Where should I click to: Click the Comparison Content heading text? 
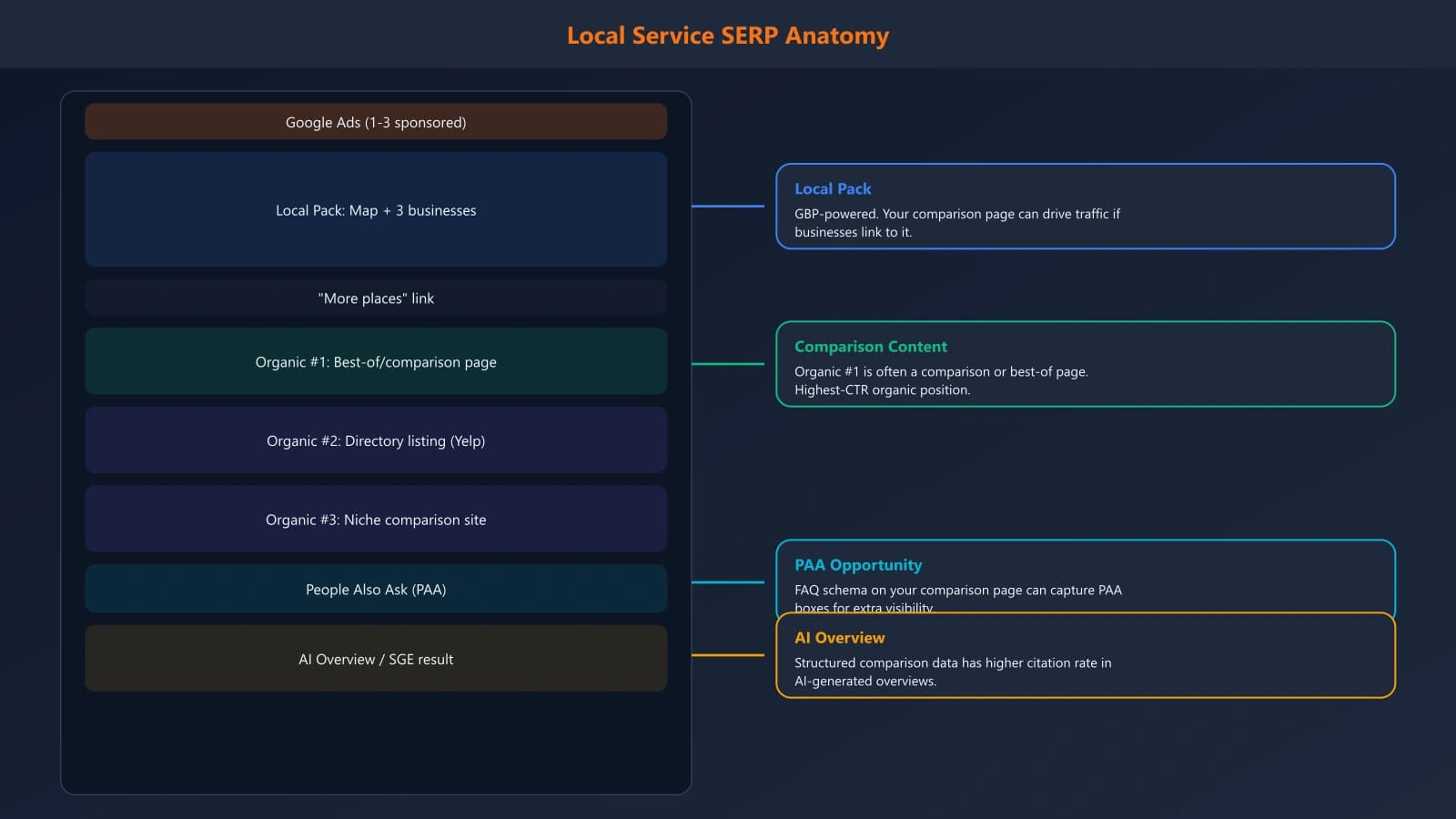pyautogui.click(x=871, y=347)
